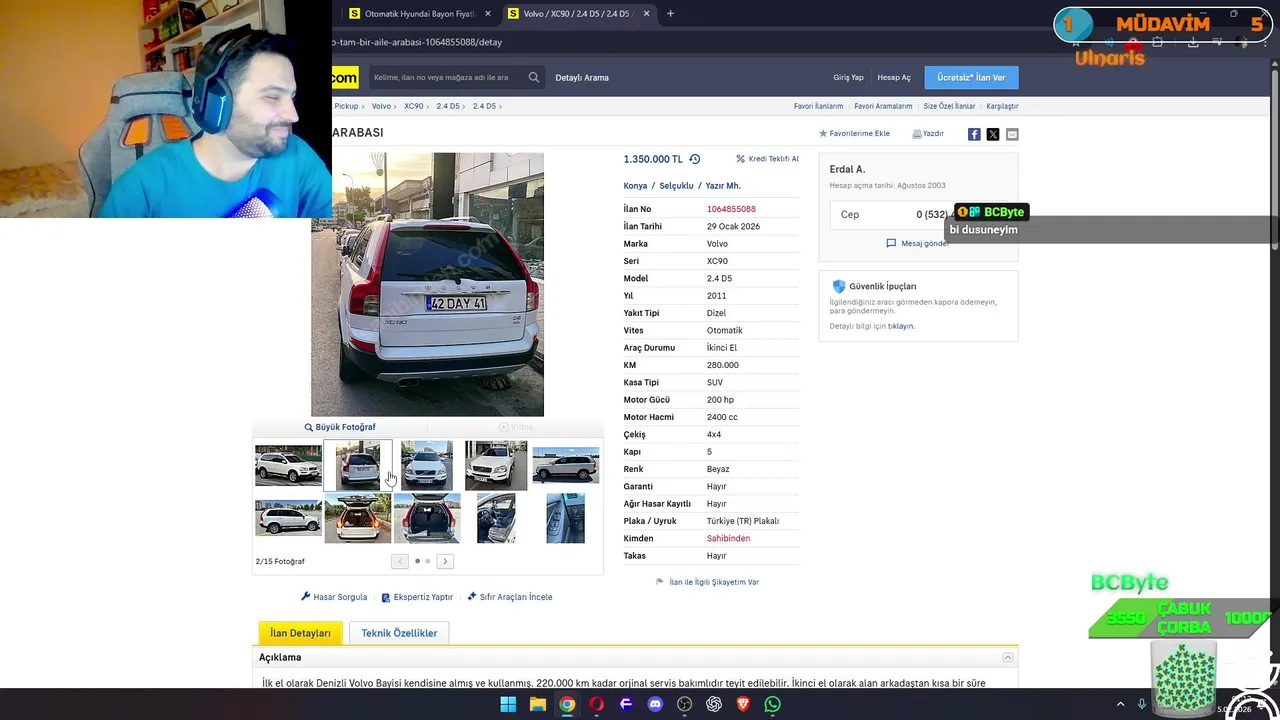Click Kredi Teklifi Al link
Image resolution: width=1280 pixels, height=720 pixels.
(x=768, y=159)
